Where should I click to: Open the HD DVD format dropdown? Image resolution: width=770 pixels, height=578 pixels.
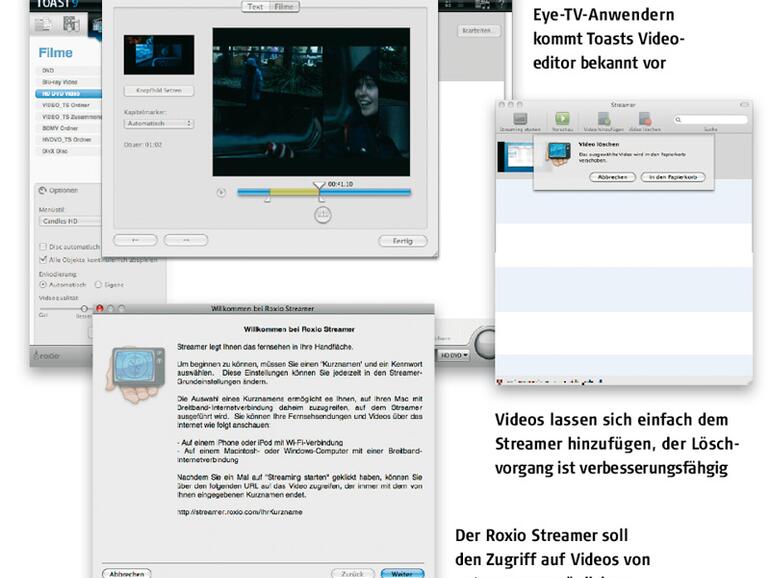click(x=454, y=355)
